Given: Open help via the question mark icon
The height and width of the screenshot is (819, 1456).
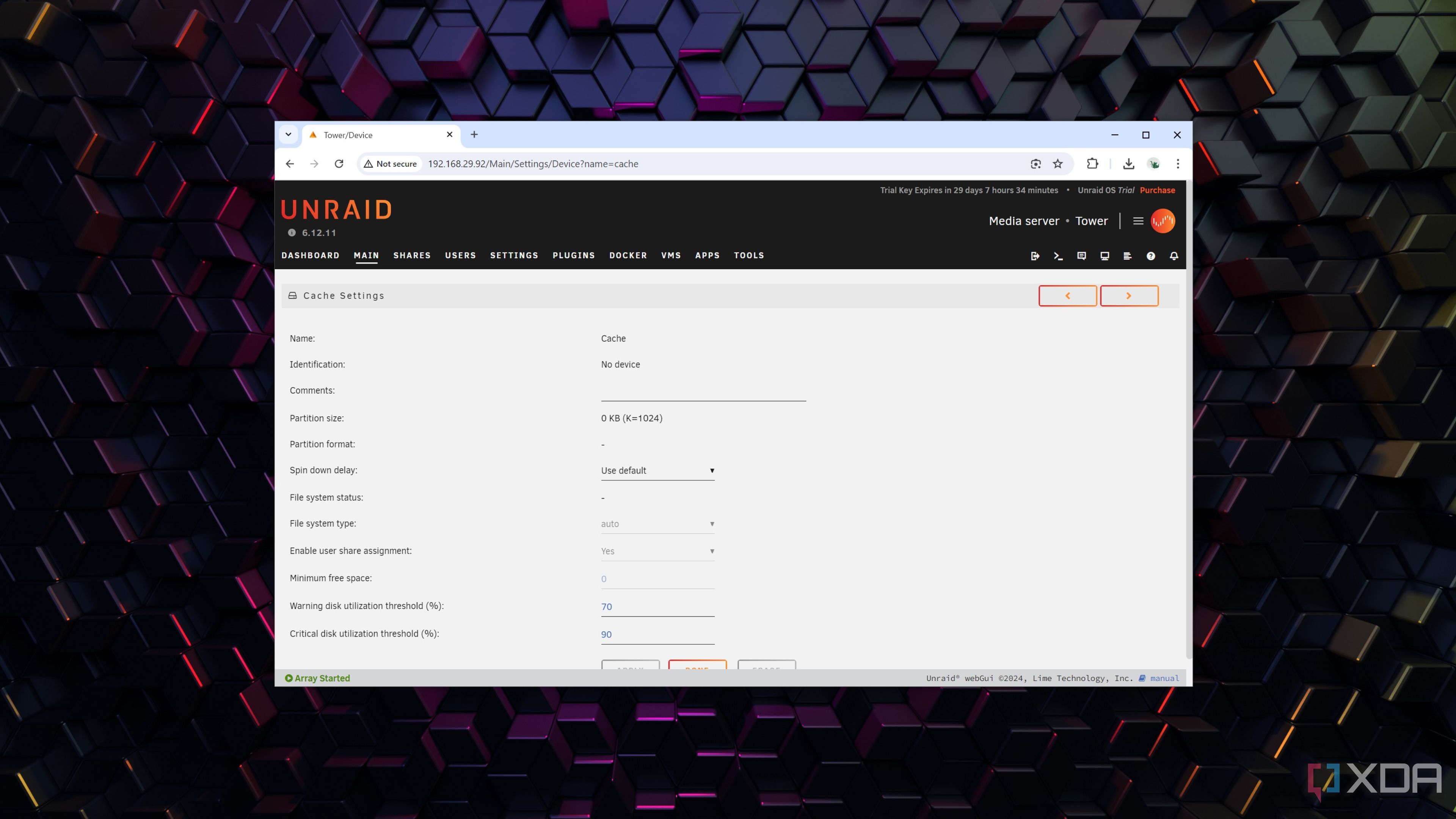Looking at the screenshot, I should click(1151, 256).
